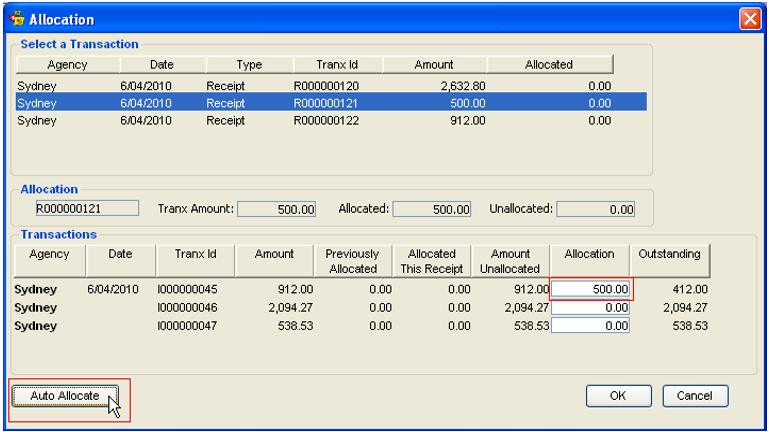The height and width of the screenshot is (432, 769).
Task: Click the Type column header
Action: 249,64
